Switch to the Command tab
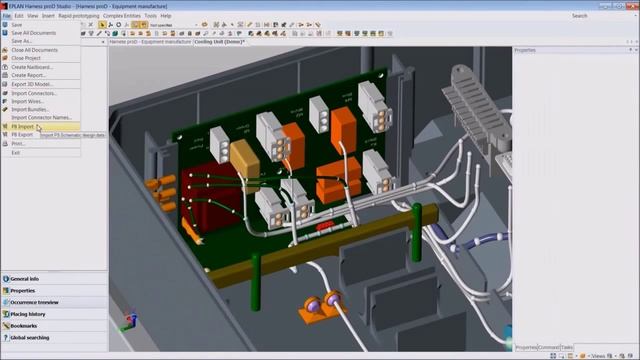 click(549, 347)
